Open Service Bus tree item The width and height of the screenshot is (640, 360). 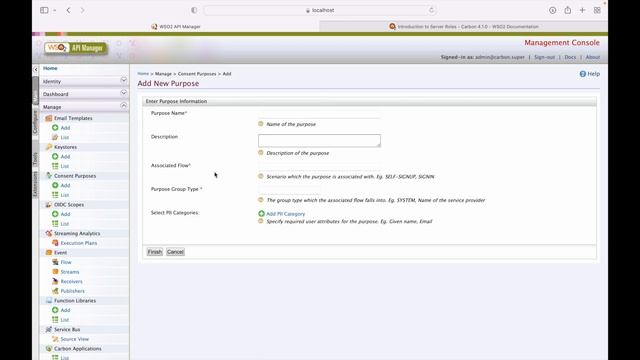point(67,329)
